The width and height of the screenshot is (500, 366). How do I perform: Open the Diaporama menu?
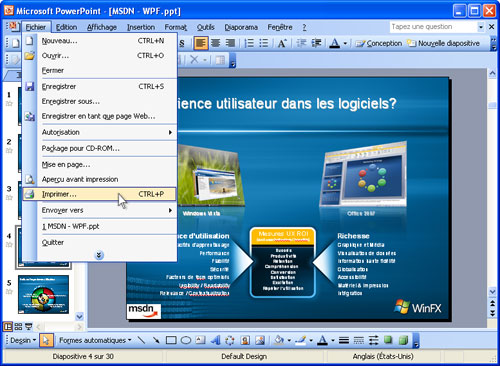tap(241, 27)
